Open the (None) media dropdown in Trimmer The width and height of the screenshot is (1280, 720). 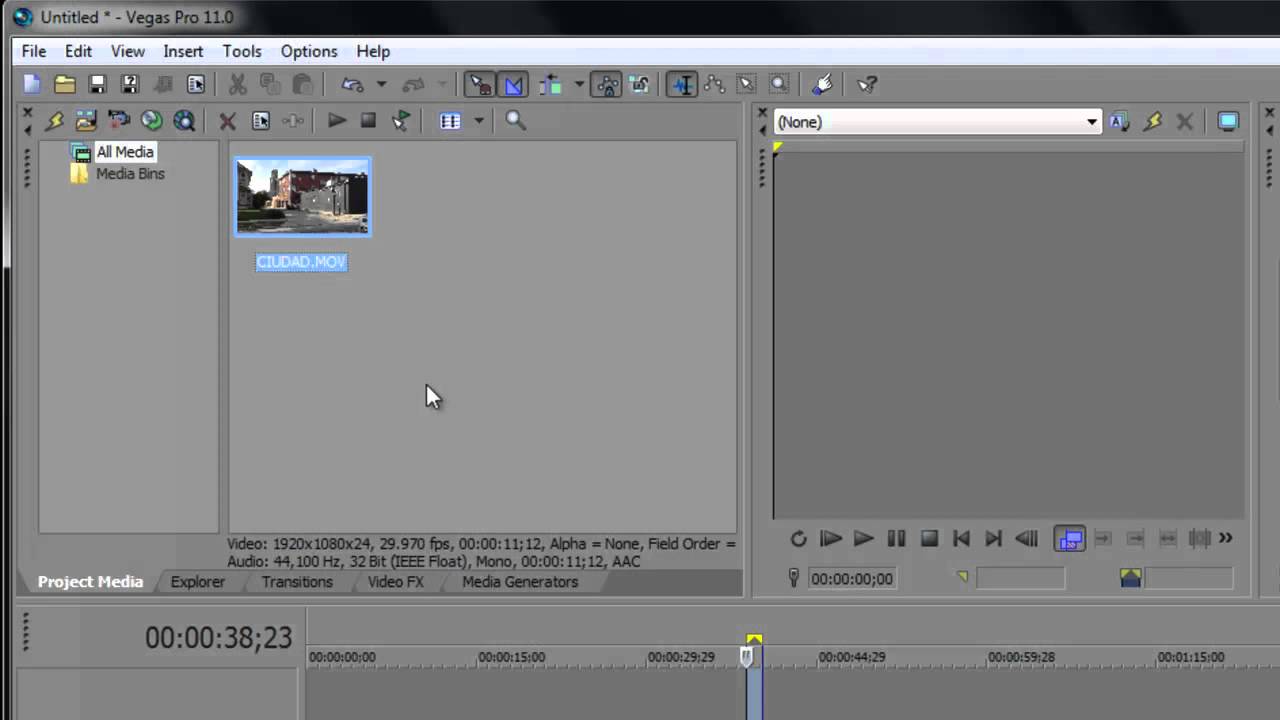[x=937, y=122]
